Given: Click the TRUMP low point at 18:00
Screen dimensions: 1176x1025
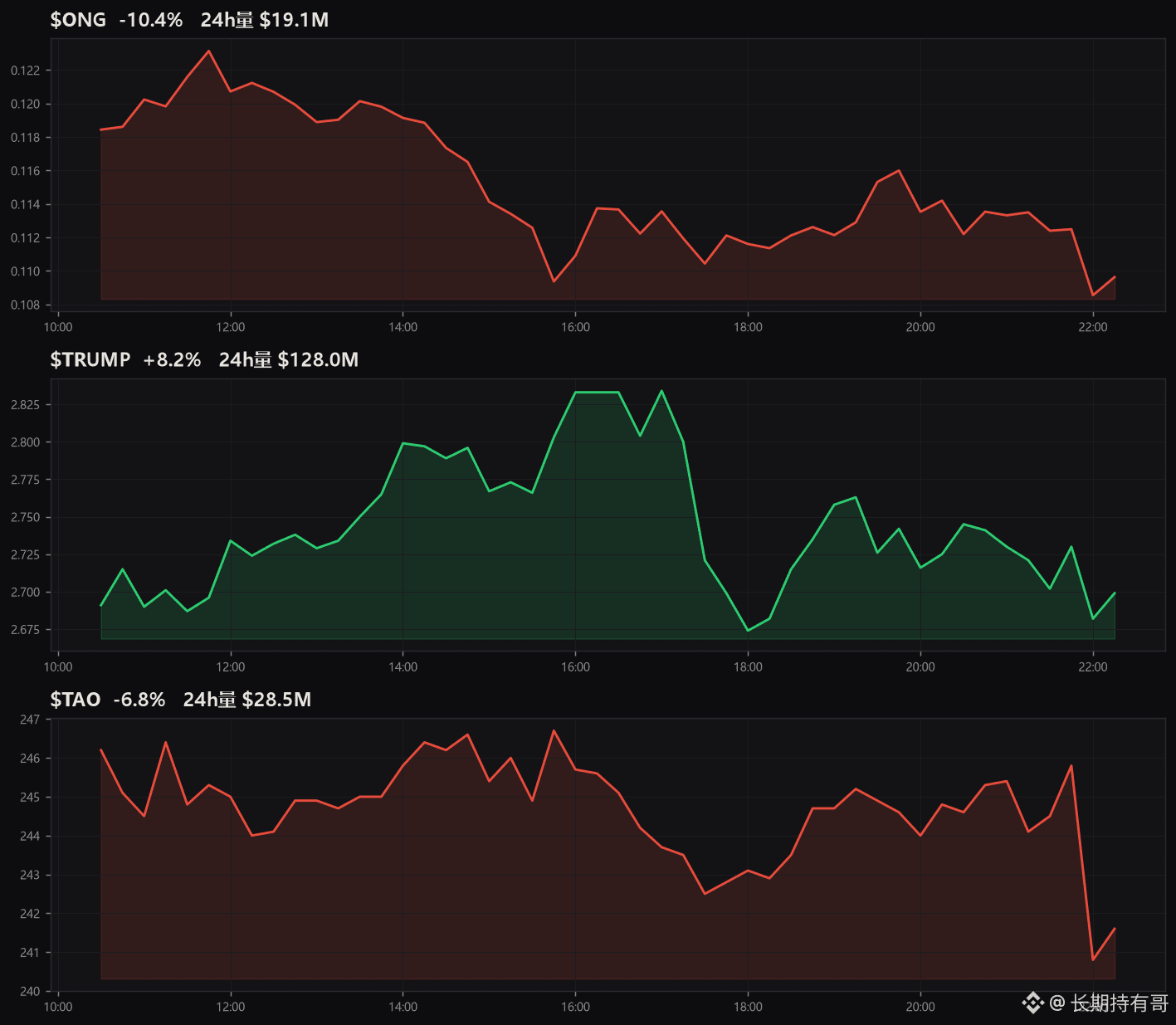Looking at the screenshot, I should point(748,631).
